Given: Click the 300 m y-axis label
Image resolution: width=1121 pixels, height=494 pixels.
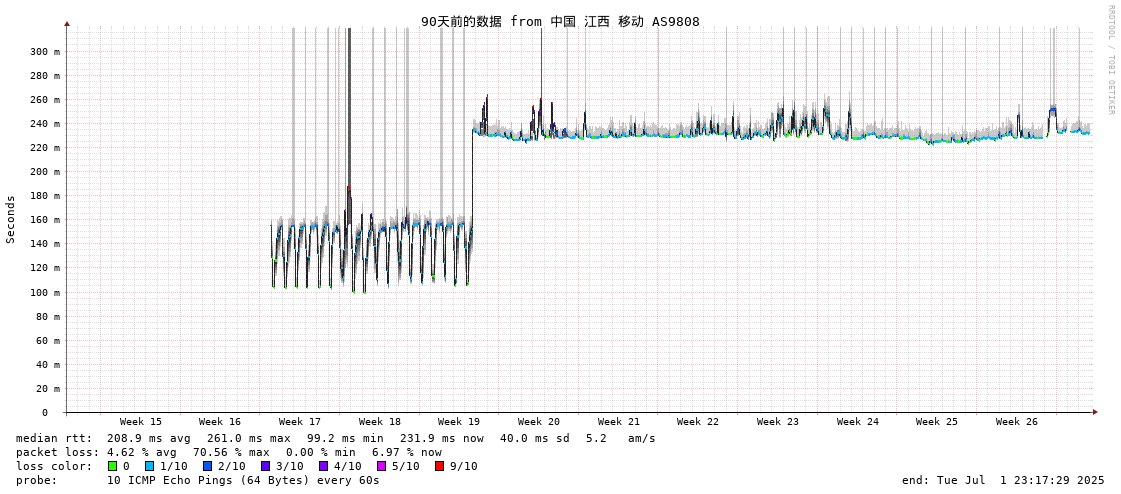Looking at the screenshot, I should [45, 51].
